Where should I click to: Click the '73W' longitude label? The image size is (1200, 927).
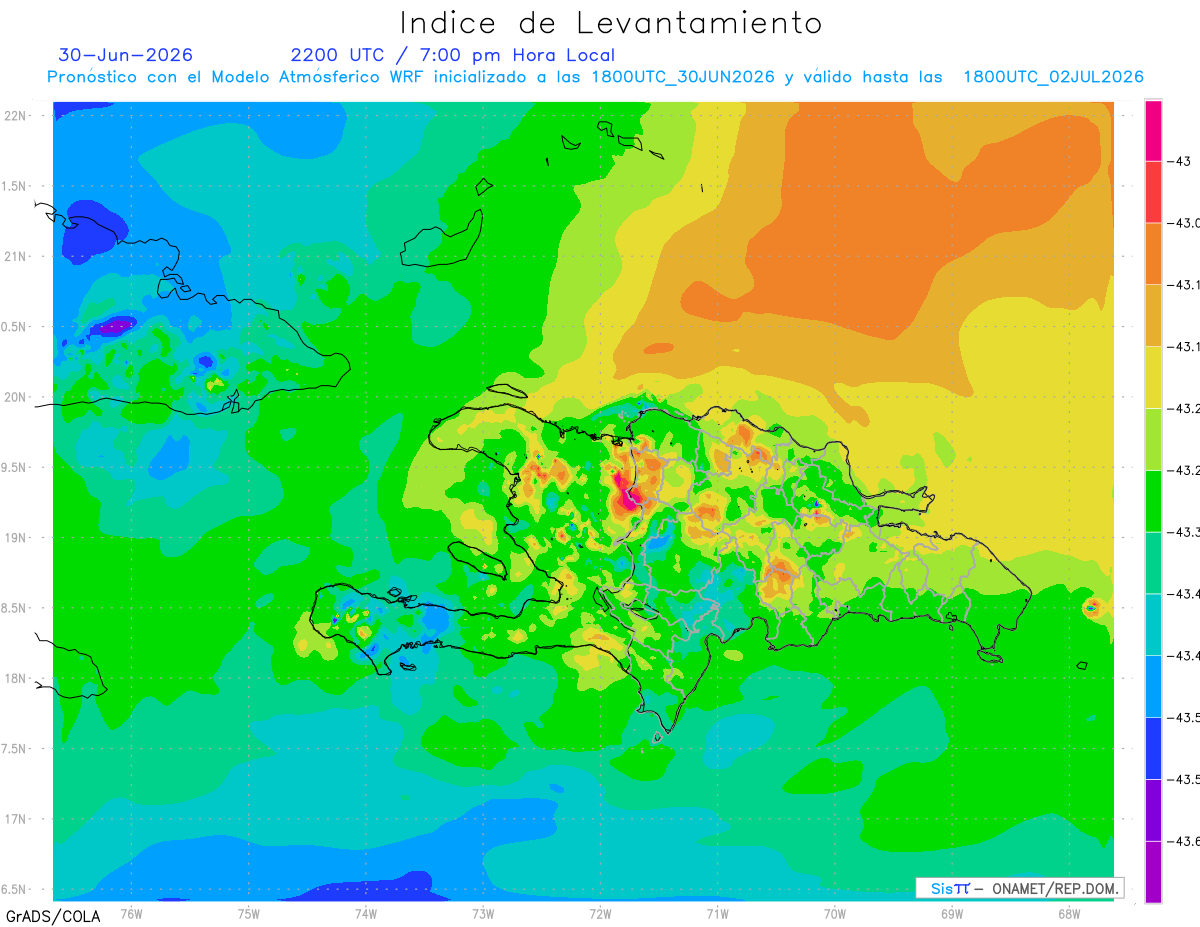483,914
